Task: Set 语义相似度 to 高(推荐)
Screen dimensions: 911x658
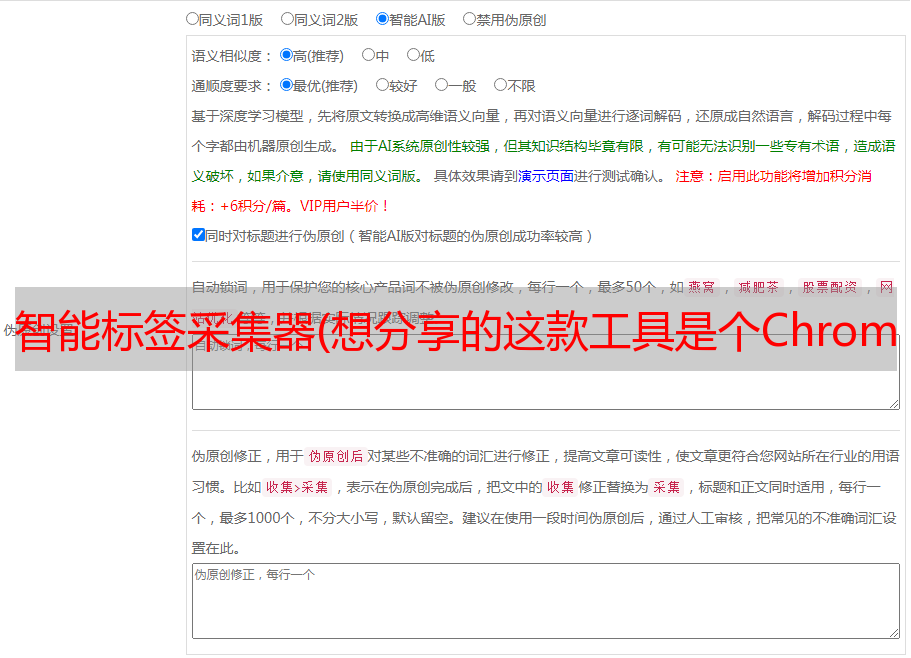Action: [286, 55]
